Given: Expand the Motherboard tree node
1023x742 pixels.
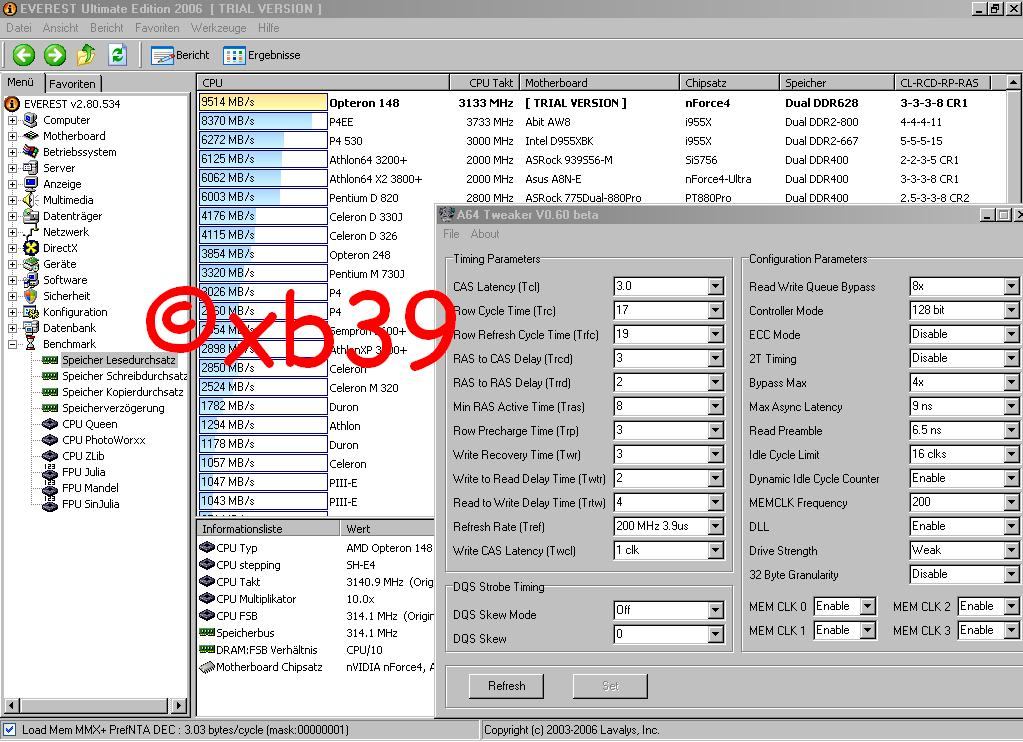Looking at the screenshot, I should [12, 136].
